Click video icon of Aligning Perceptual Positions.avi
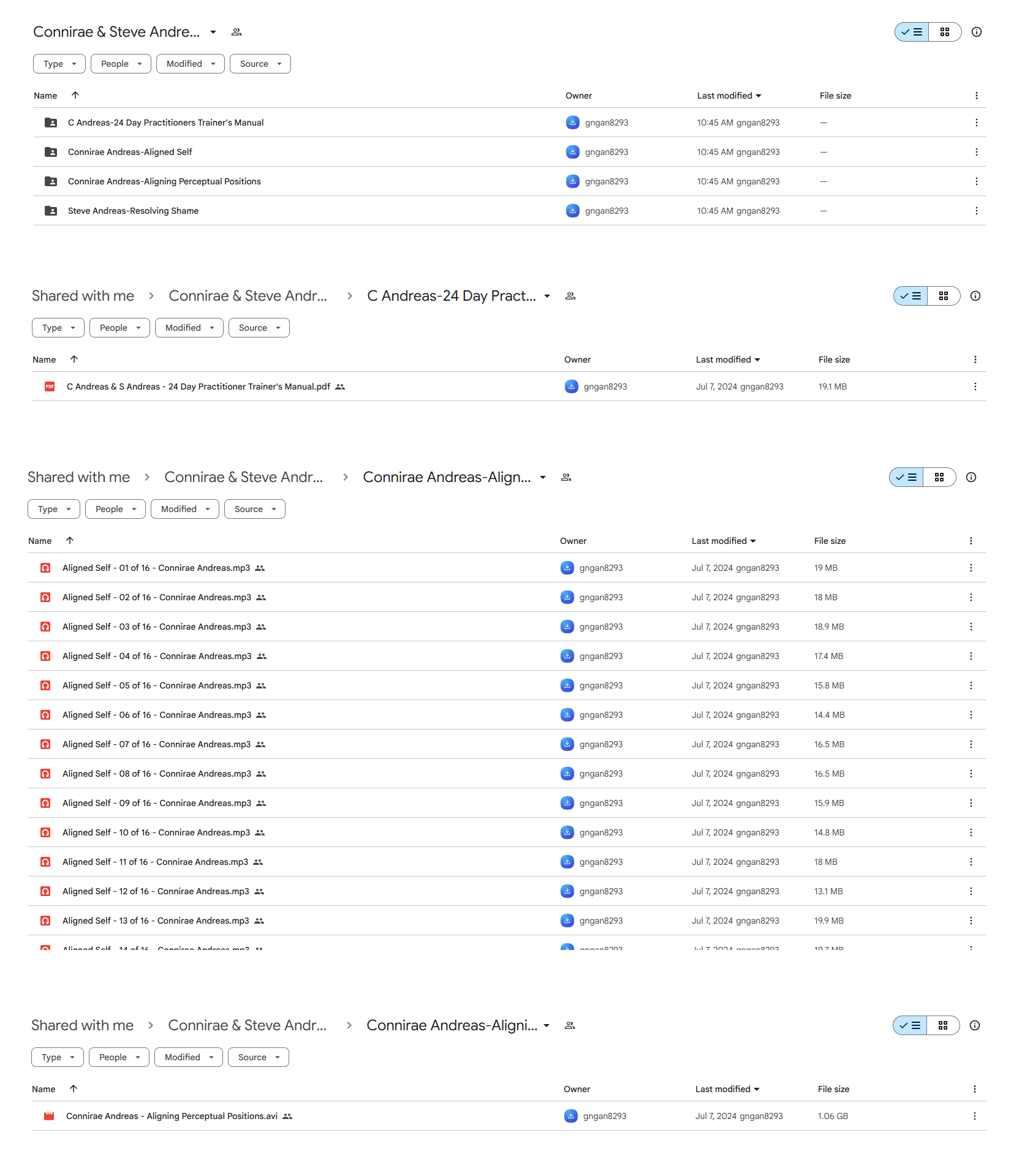This screenshot has width=1022, height=1176. 49,1116
